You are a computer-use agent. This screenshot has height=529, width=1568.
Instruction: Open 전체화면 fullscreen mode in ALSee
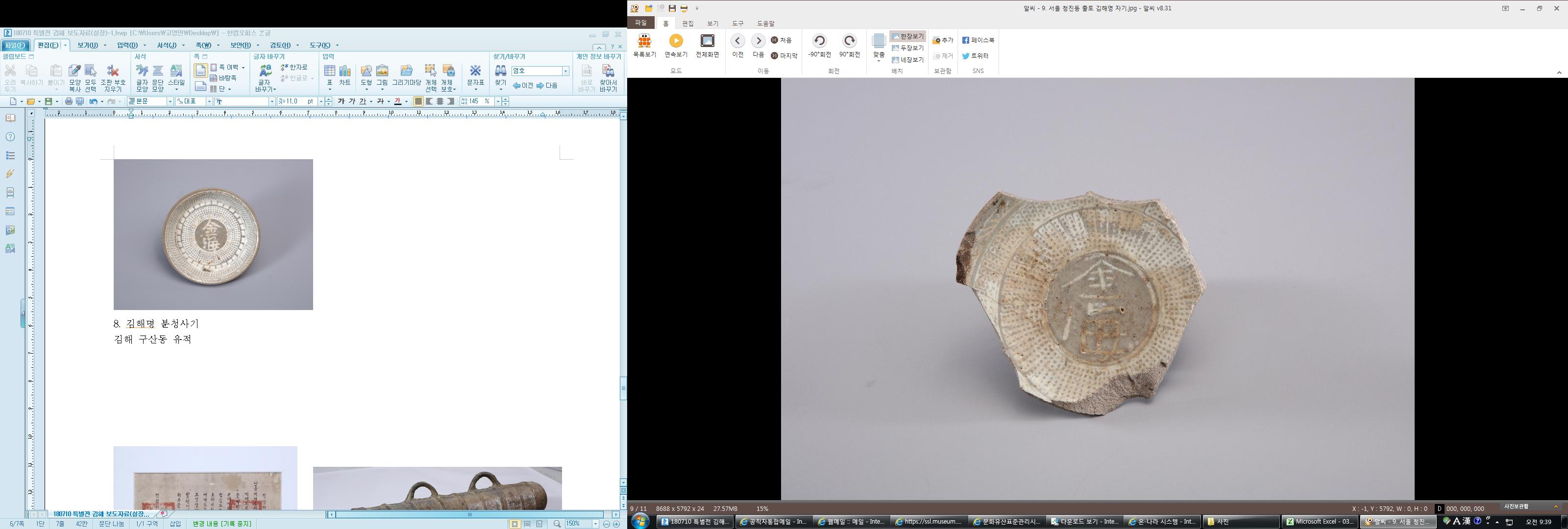707,46
